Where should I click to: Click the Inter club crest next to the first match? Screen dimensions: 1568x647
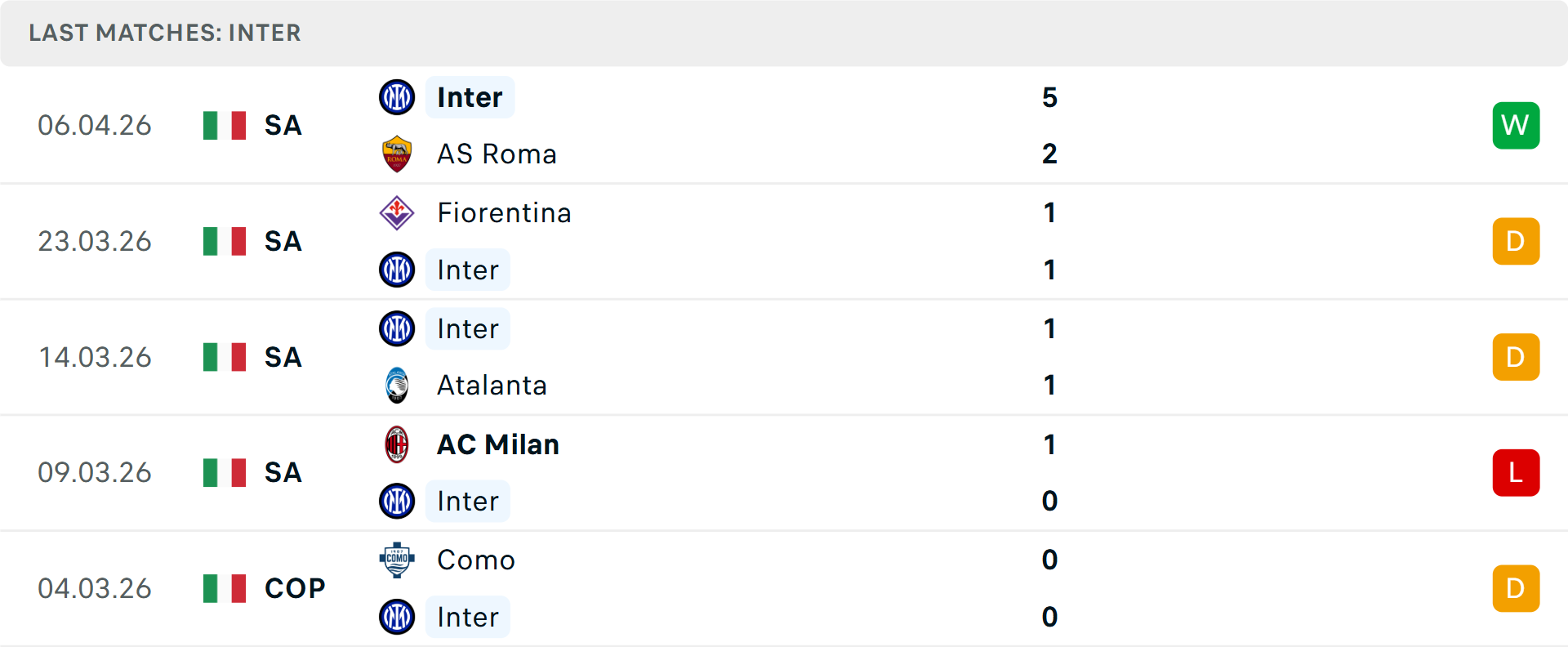coord(397,96)
